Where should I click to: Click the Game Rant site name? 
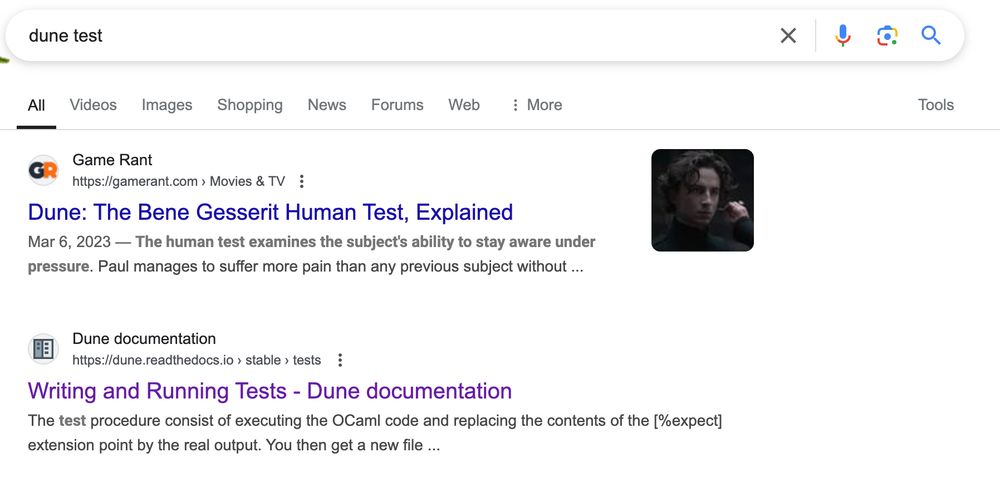112,160
